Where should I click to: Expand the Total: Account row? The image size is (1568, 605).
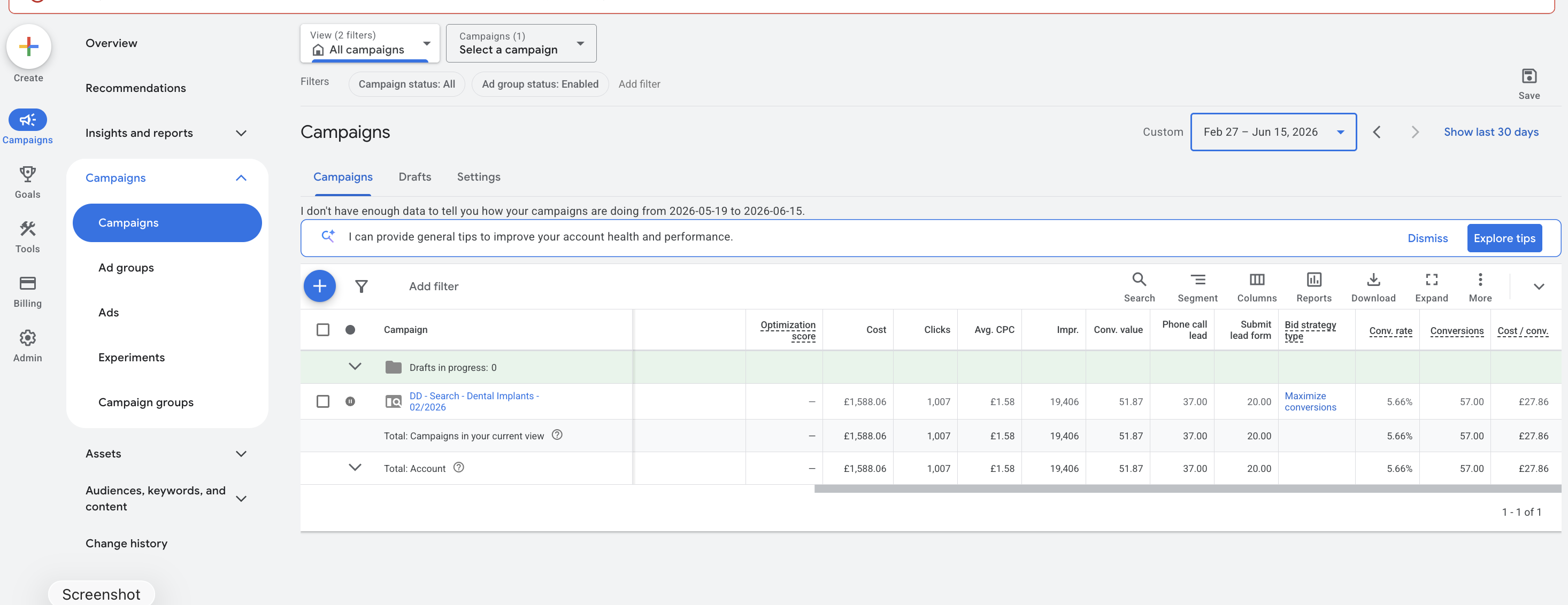[x=355, y=468]
